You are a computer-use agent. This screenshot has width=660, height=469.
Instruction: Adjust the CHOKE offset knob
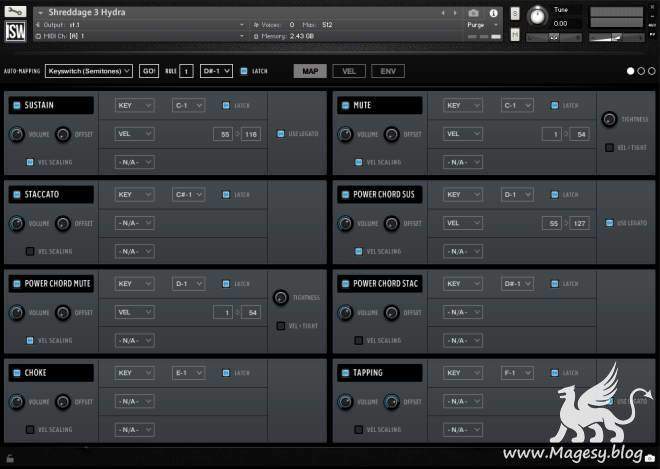[x=63, y=402]
